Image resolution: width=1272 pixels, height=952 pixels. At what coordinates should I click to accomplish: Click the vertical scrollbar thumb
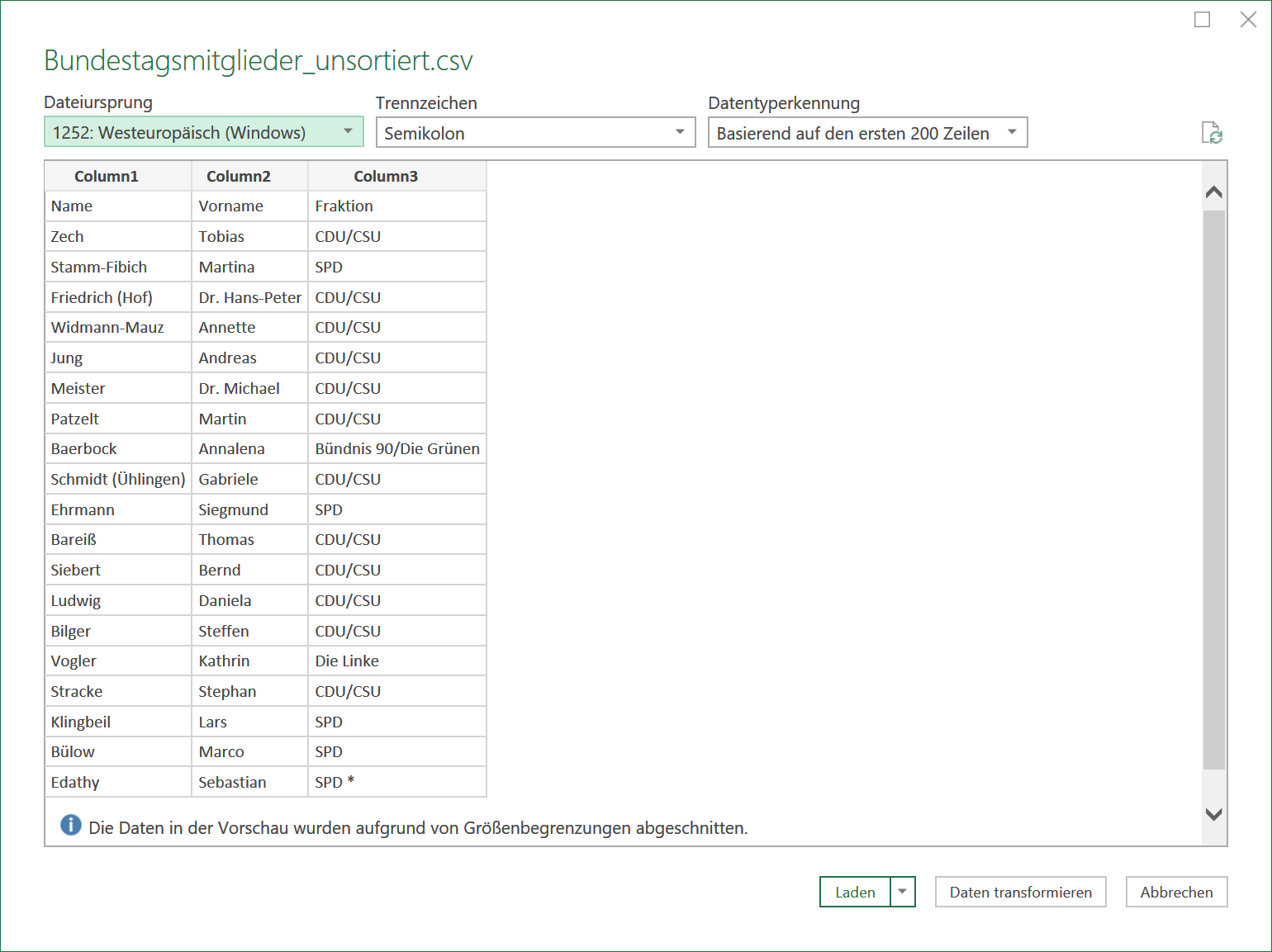[x=1214, y=490]
